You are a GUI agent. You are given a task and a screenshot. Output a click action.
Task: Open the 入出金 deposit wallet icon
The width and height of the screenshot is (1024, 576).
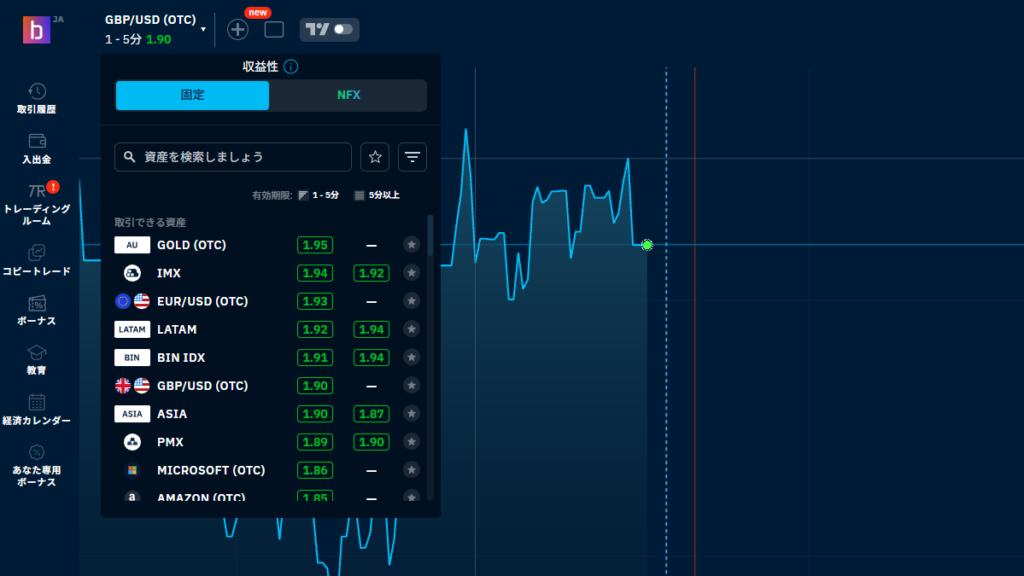click(36, 148)
